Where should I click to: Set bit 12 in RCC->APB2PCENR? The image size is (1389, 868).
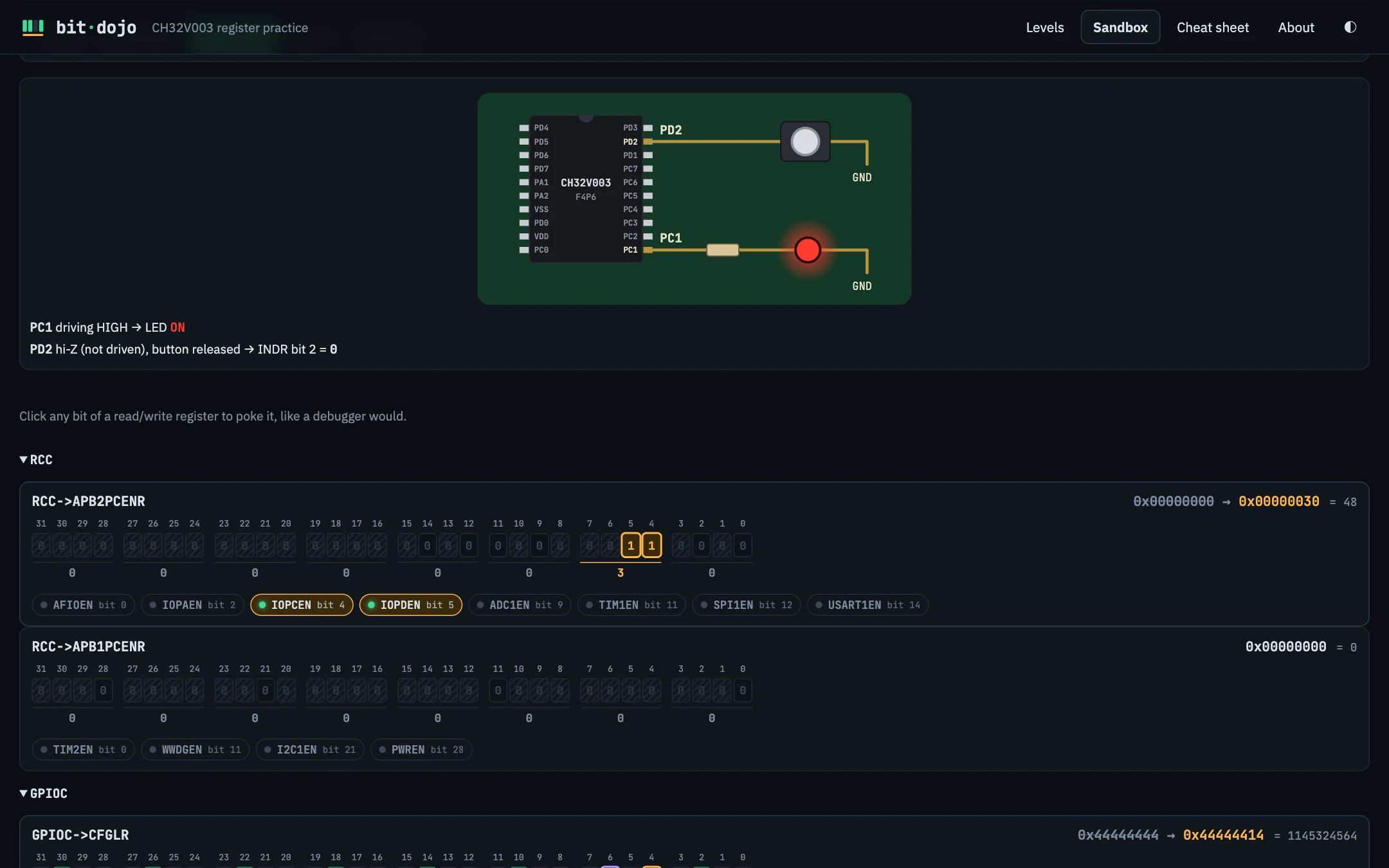click(x=469, y=546)
